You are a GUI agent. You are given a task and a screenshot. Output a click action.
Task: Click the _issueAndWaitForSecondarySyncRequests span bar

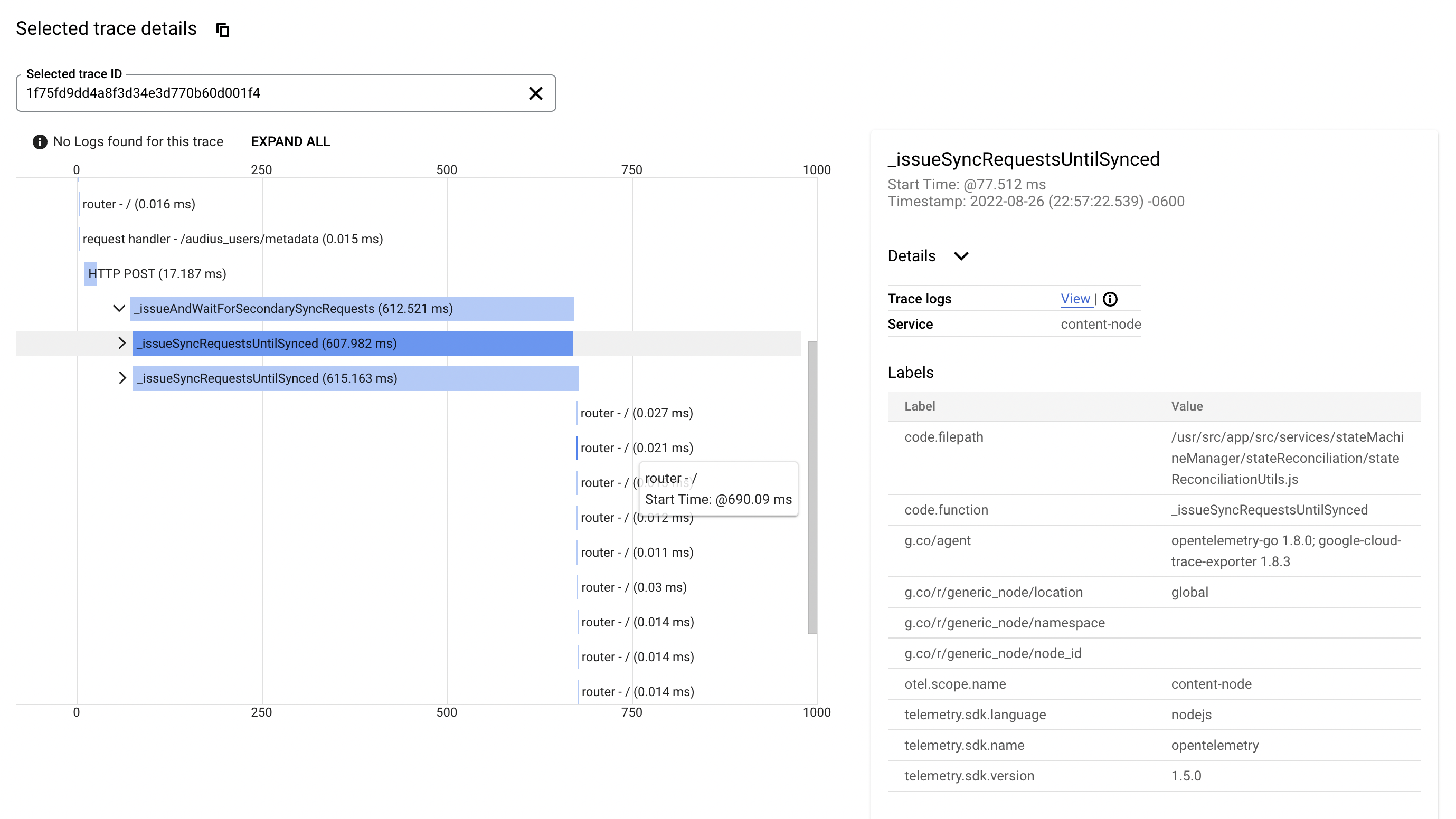(x=351, y=308)
